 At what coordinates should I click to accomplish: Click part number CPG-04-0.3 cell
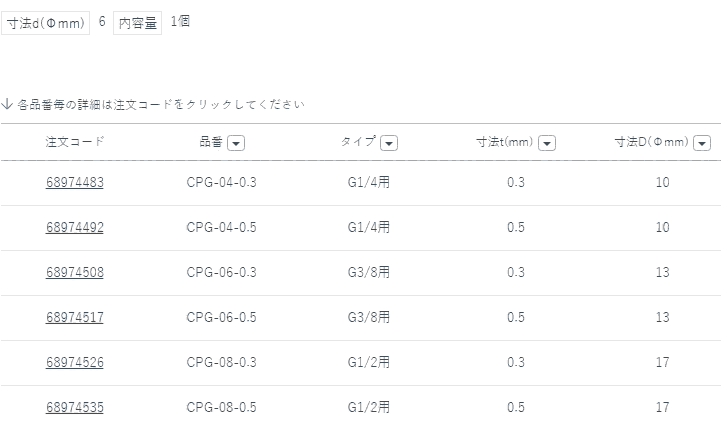point(222,182)
